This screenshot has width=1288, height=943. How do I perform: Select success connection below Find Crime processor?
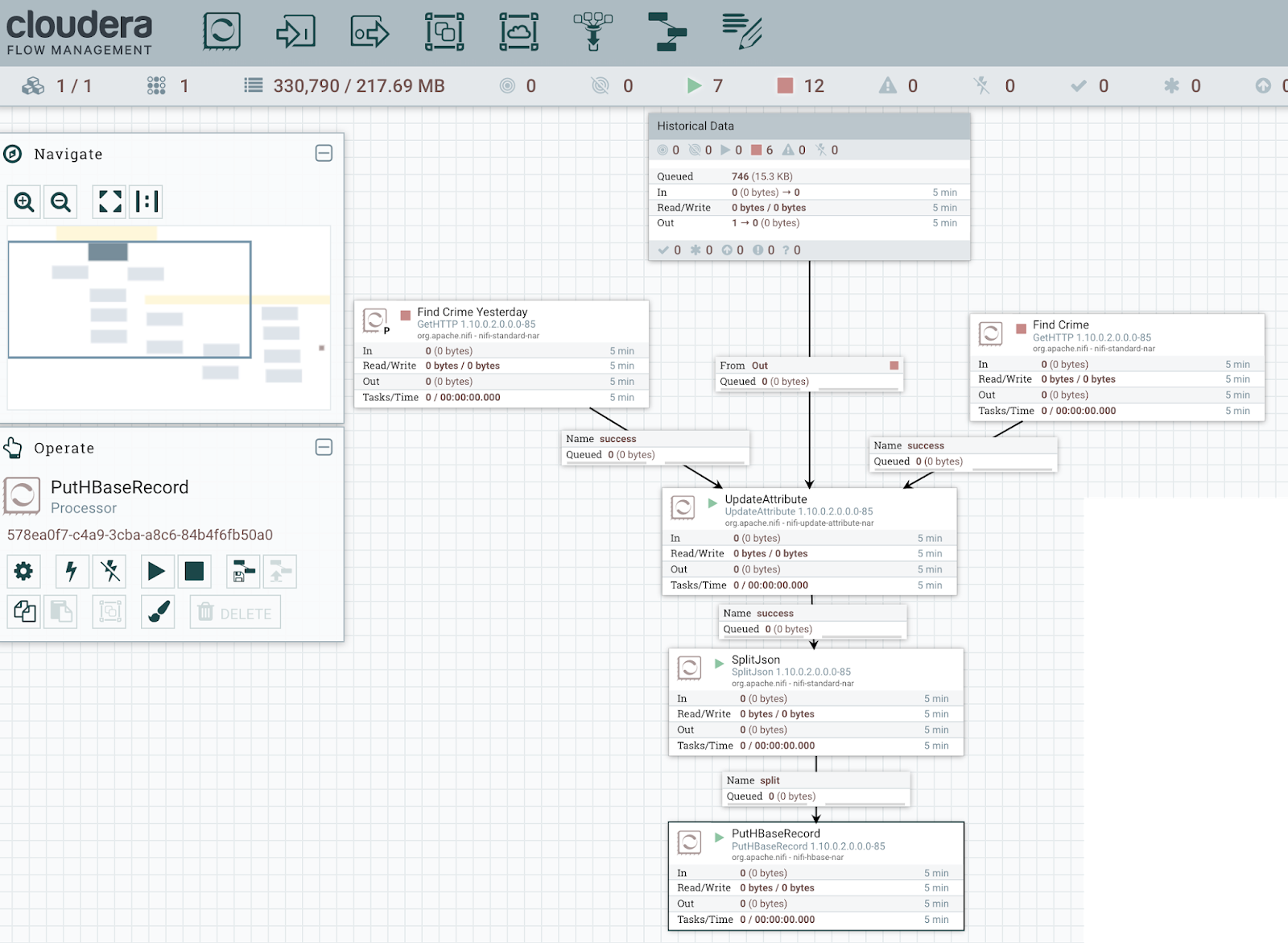coord(964,453)
